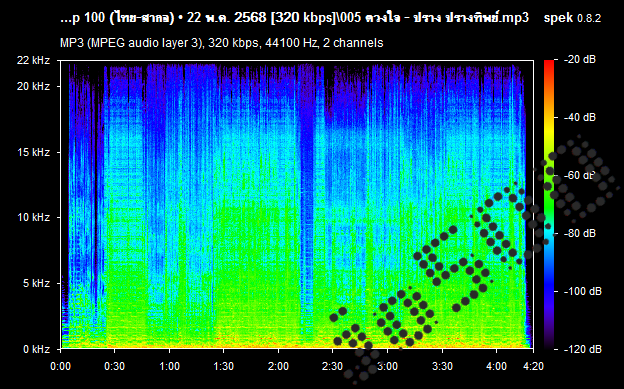Click the "-40 dB" scale label
This screenshot has width=624, height=389.
(580, 117)
